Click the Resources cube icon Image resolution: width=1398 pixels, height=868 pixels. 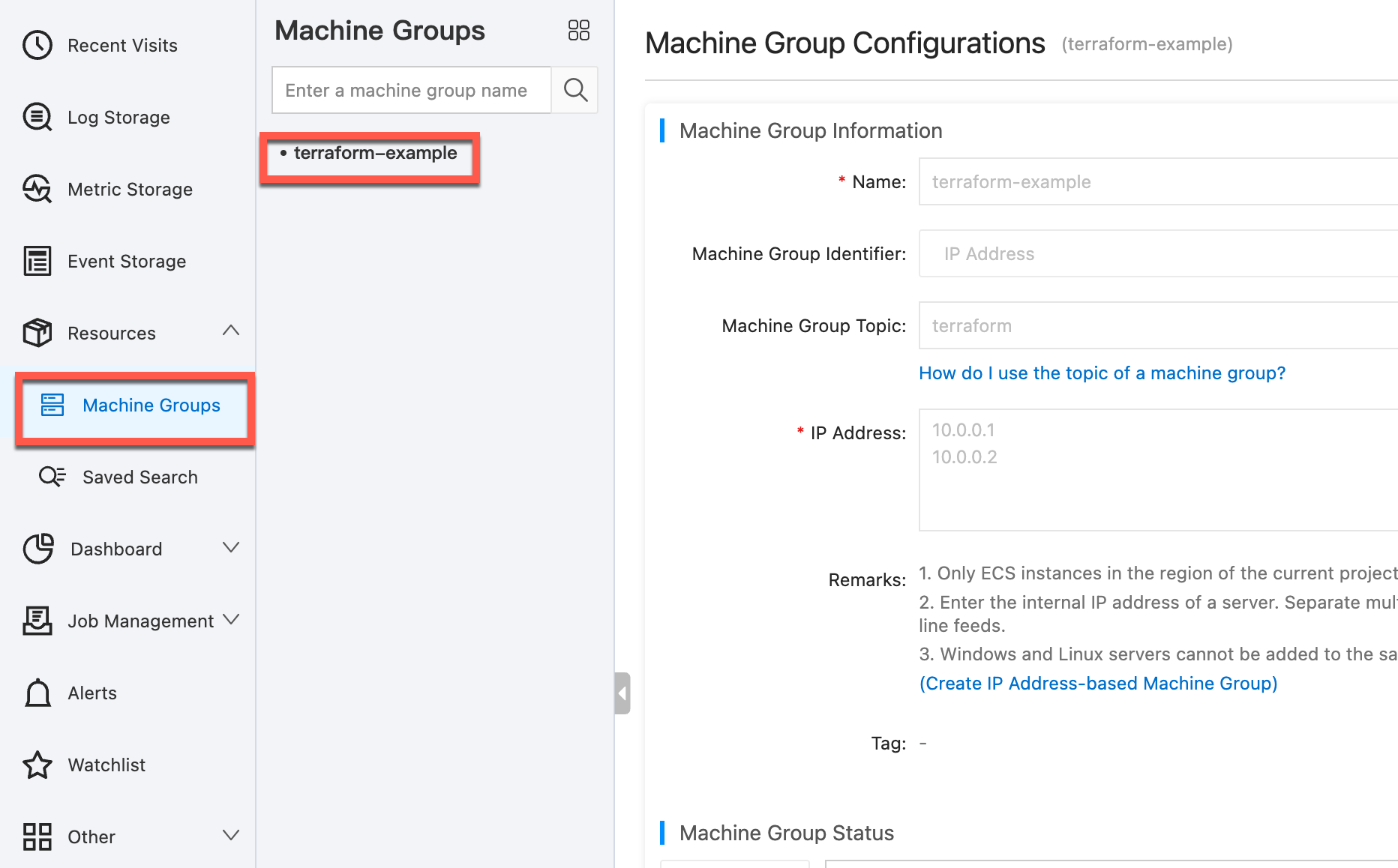37,333
